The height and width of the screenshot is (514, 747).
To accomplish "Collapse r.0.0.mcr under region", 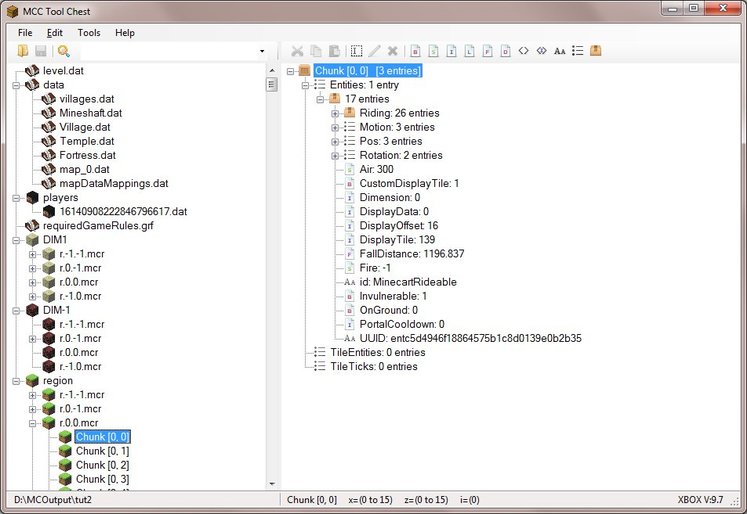I will (32, 423).
